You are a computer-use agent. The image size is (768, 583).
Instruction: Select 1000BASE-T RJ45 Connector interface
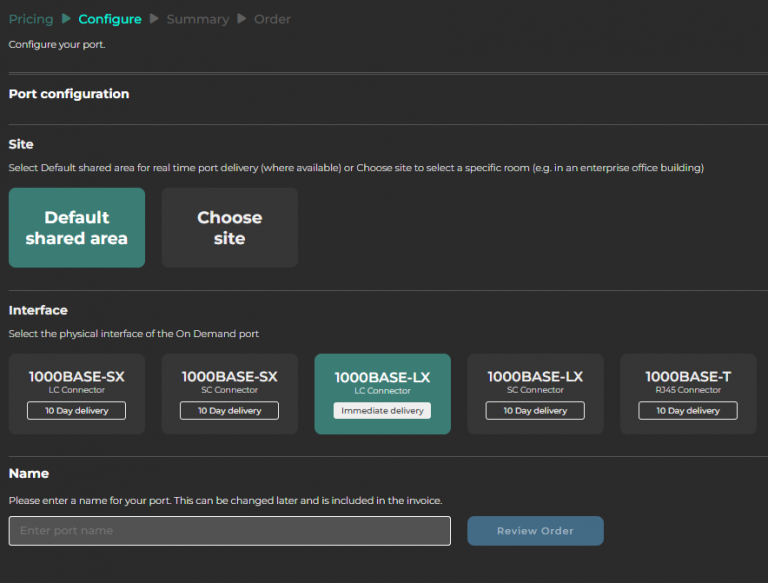688,394
